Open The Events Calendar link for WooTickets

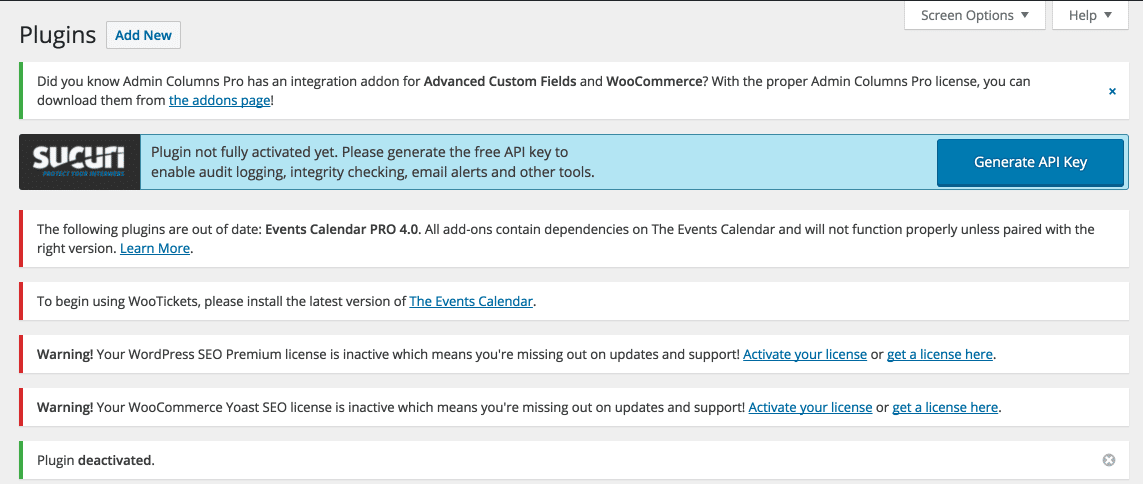[471, 300]
